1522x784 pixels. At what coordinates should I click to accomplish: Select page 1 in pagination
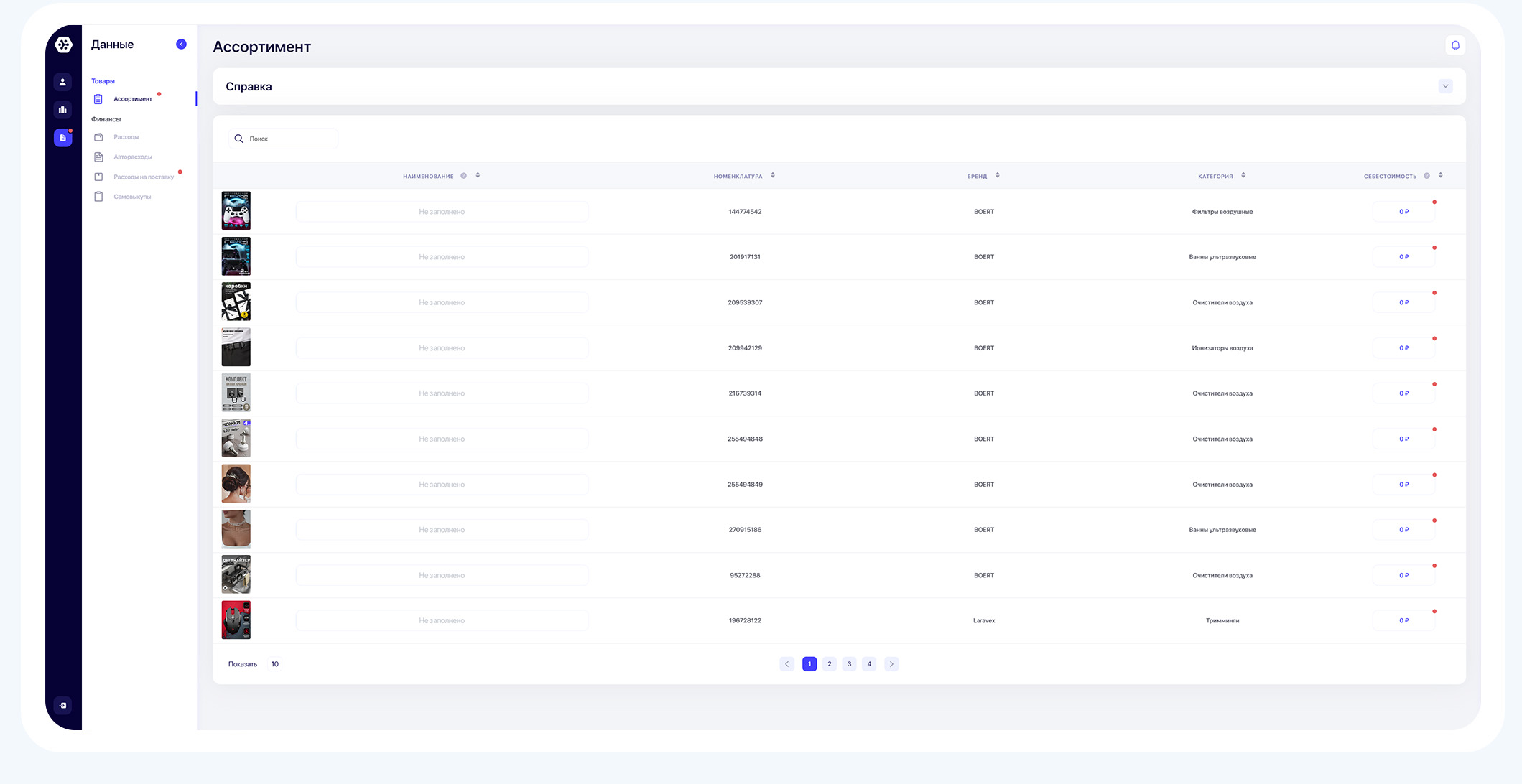pyautogui.click(x=809, y=664)
